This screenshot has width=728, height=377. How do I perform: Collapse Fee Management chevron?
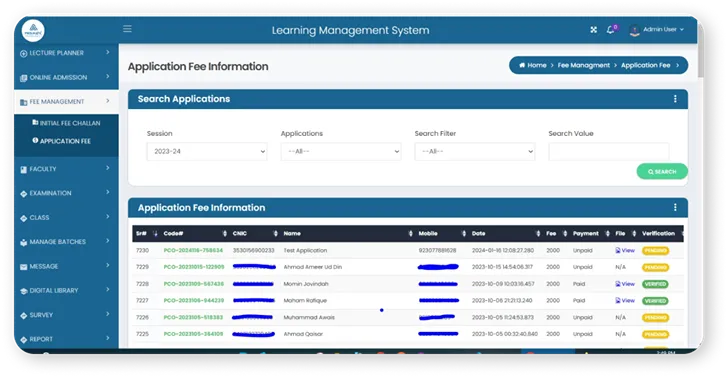tap(108, 100)
